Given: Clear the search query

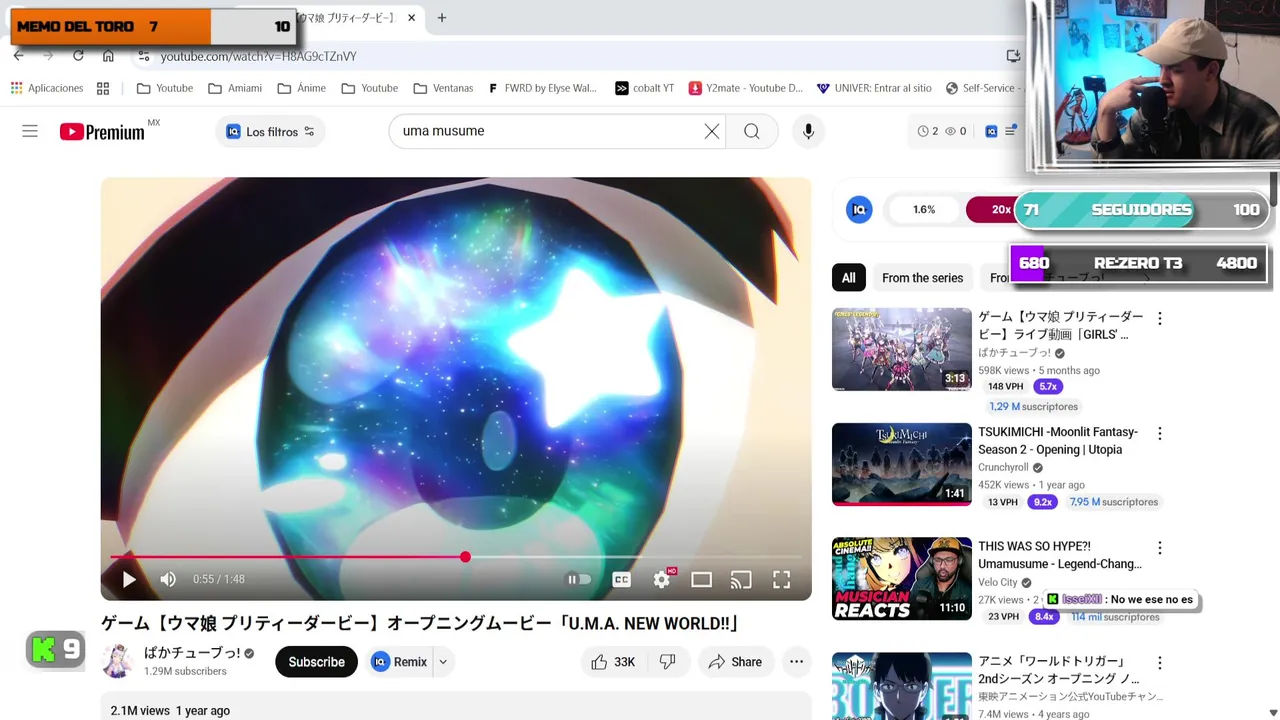Looking at the screenshot, I should coord(712,131).
